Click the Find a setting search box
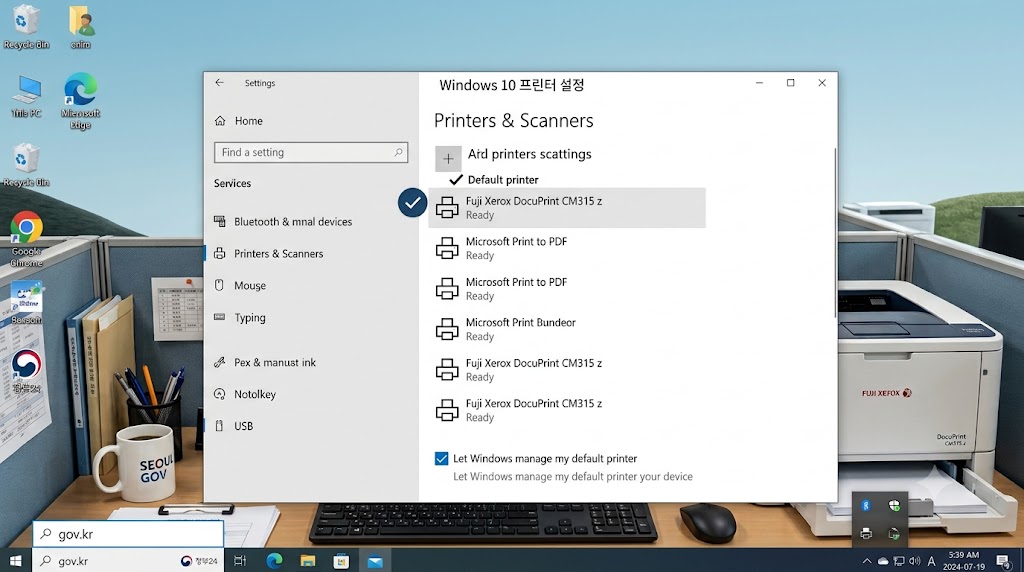Viewport: 1024px width, 572px height. (311, 152)
